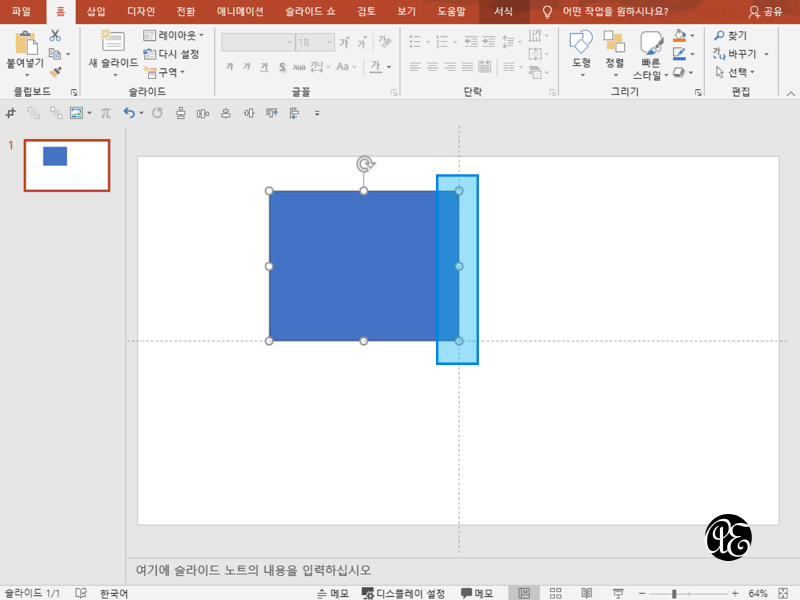Switch to Slide Sorter view
The image size is (800, 600).
(x=556, y=593)
